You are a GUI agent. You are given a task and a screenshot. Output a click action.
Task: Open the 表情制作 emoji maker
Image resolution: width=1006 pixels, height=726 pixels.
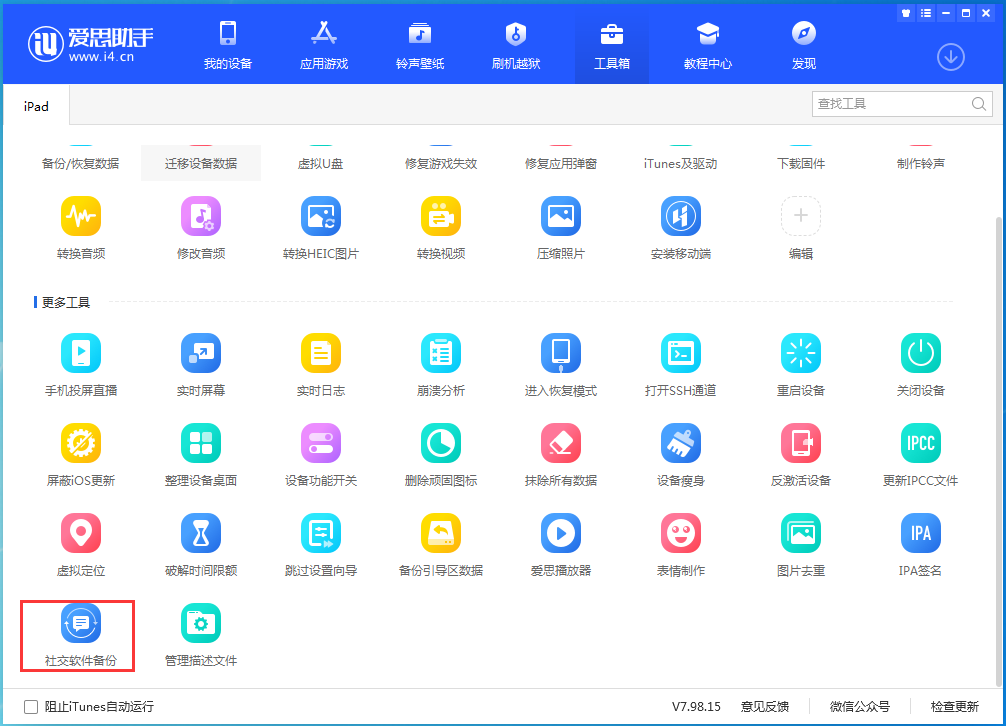pos(680,543)
